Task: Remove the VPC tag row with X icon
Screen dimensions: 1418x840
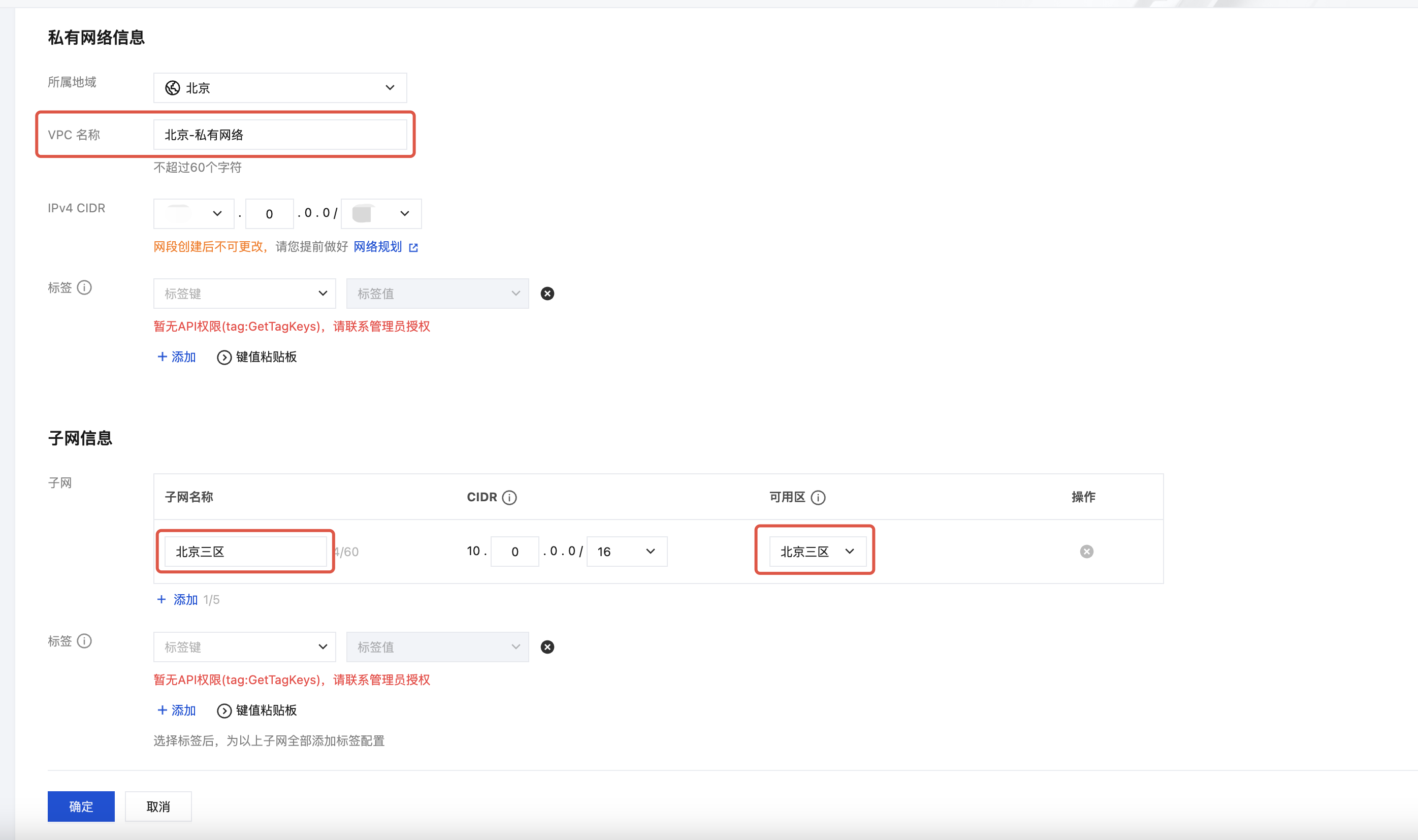Action: click(x=547, y=293)
